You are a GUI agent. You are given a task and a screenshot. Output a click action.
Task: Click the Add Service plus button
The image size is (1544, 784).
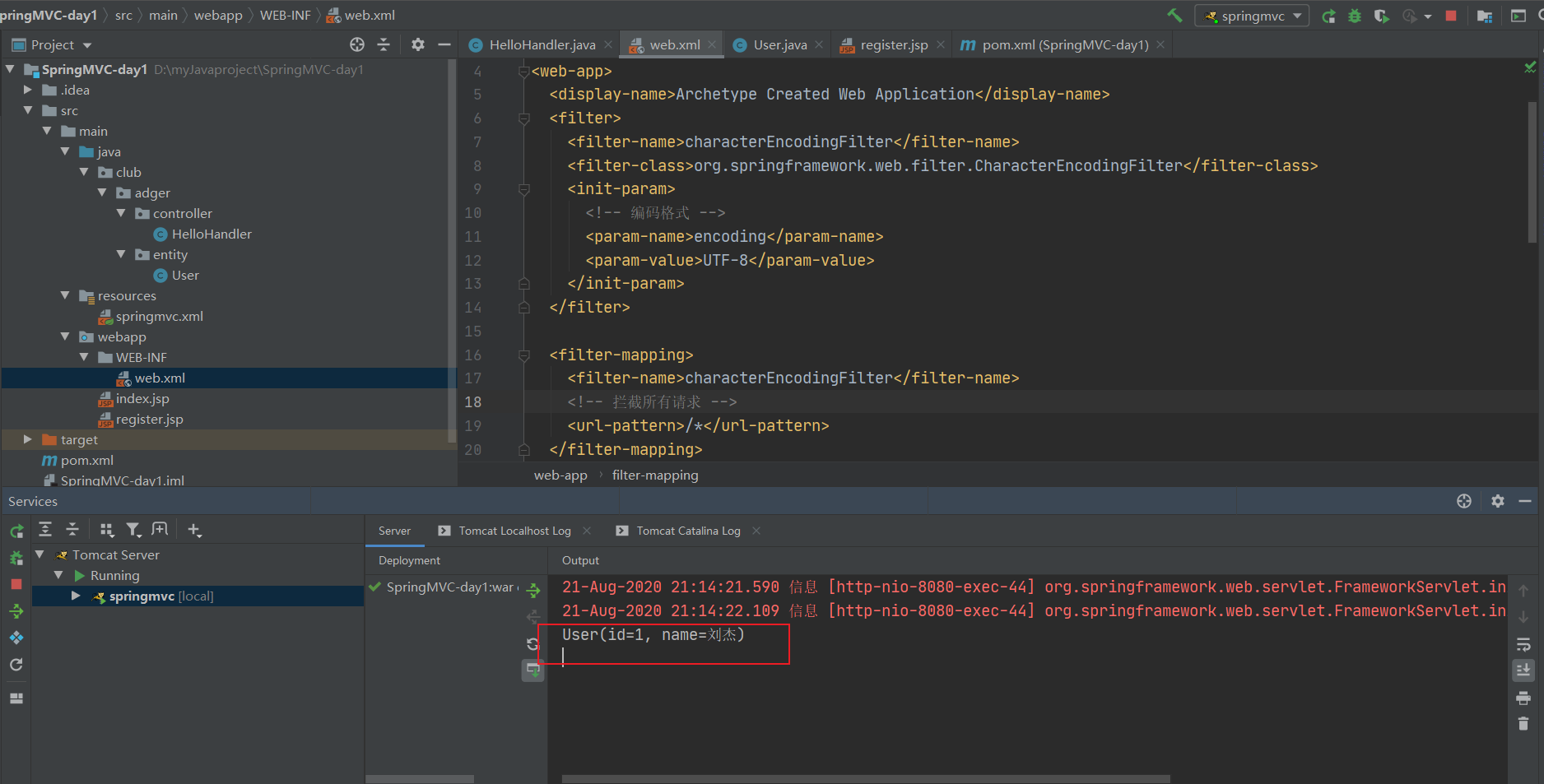pos(194,530)
